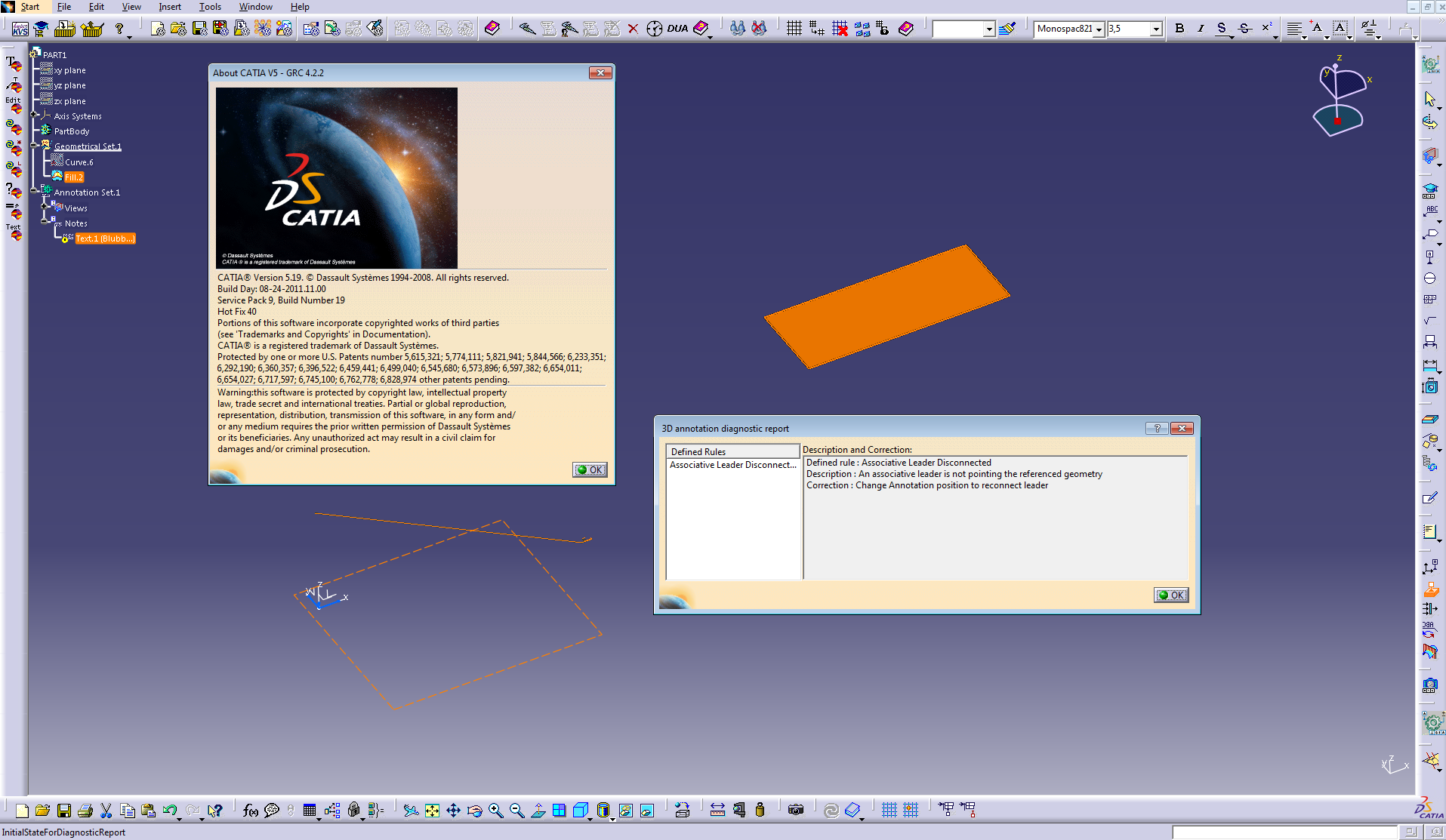The width and height of the screenshot is (1446, 840).
Task: Click the status bar command input field
Action: pos(1284,832)
